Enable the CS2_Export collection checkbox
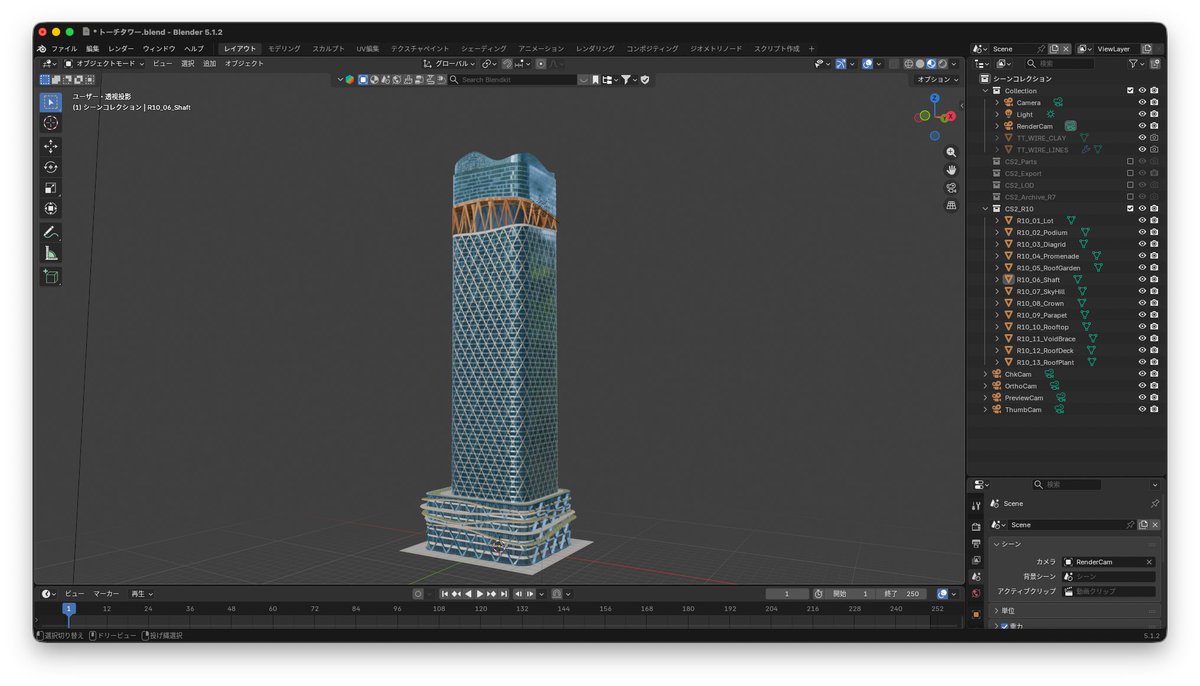The height and width of the screenshot is (686, 1200). click(x=1130, y=173)
